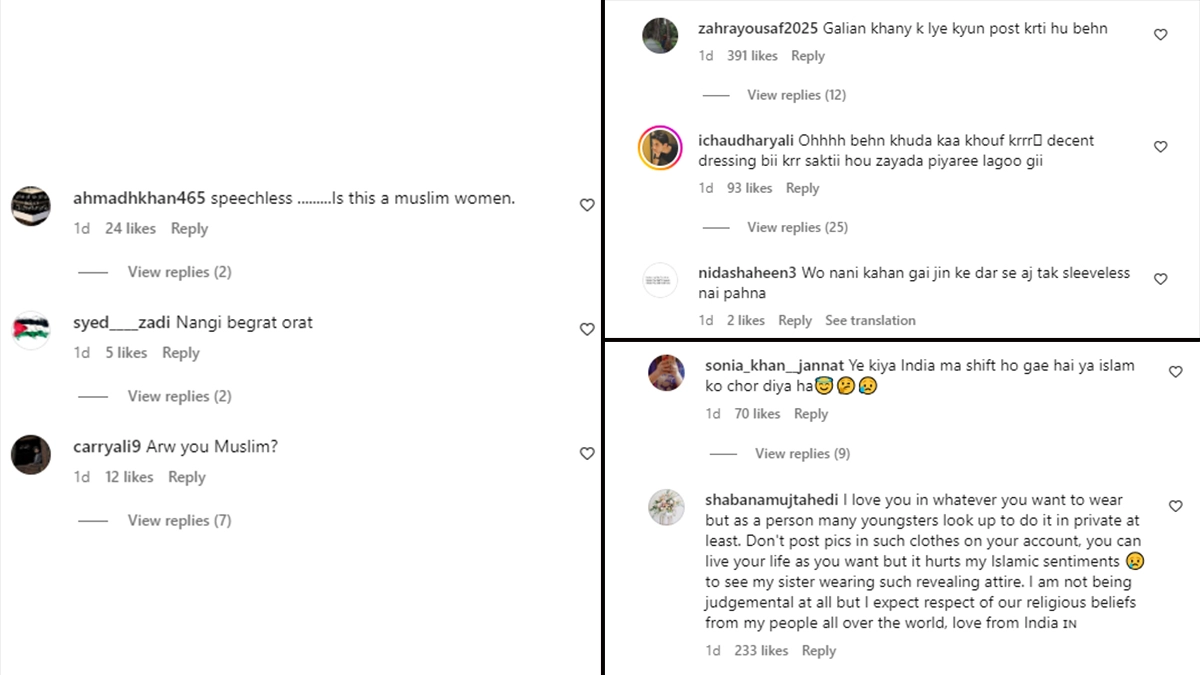Like sonia_khan__jannat's comment with heart
This screenshot has width=1200, height=675.
[x=1176, y=372]
